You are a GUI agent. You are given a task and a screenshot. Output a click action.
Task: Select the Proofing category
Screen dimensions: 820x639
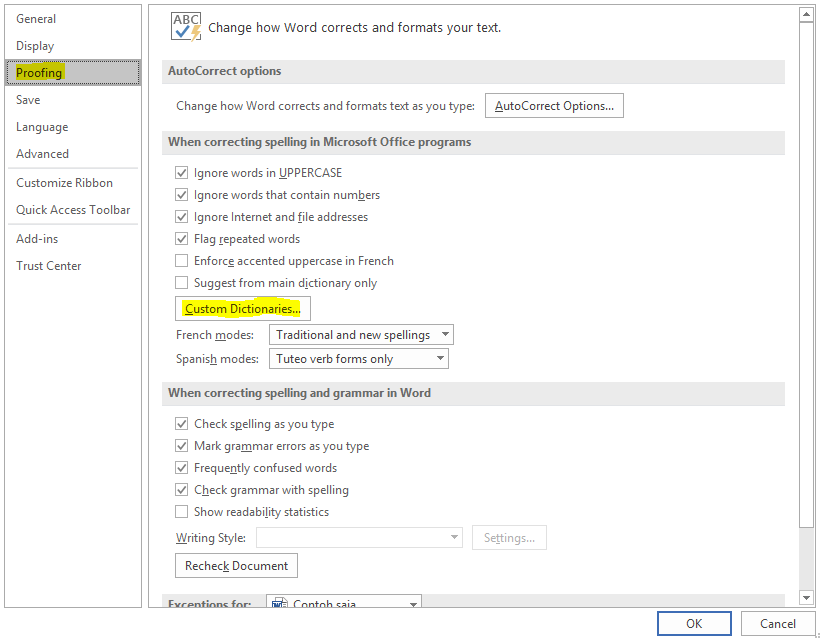[x=73, y=73]
